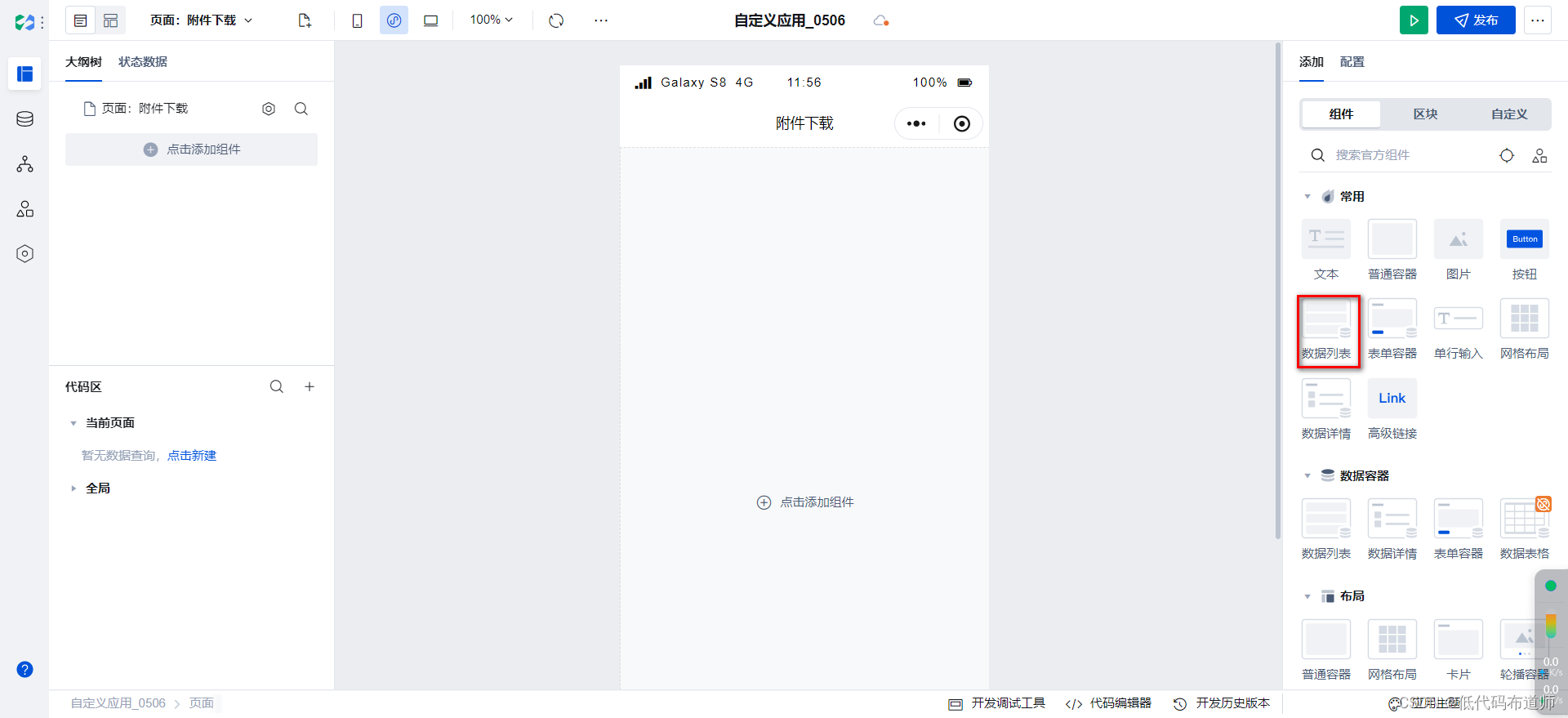Image resolution: width=1568 pixels, height=718 pixels.
Task: Select the 文本 component
Action: 1326,249
